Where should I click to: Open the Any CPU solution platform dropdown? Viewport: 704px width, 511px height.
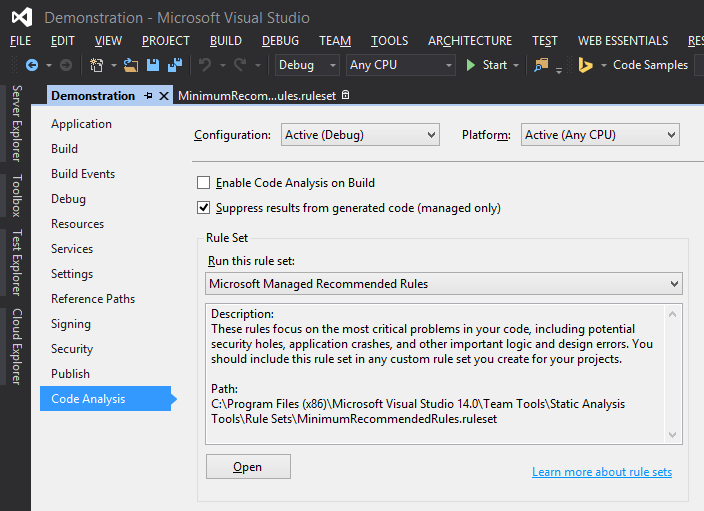coord(400,65)
